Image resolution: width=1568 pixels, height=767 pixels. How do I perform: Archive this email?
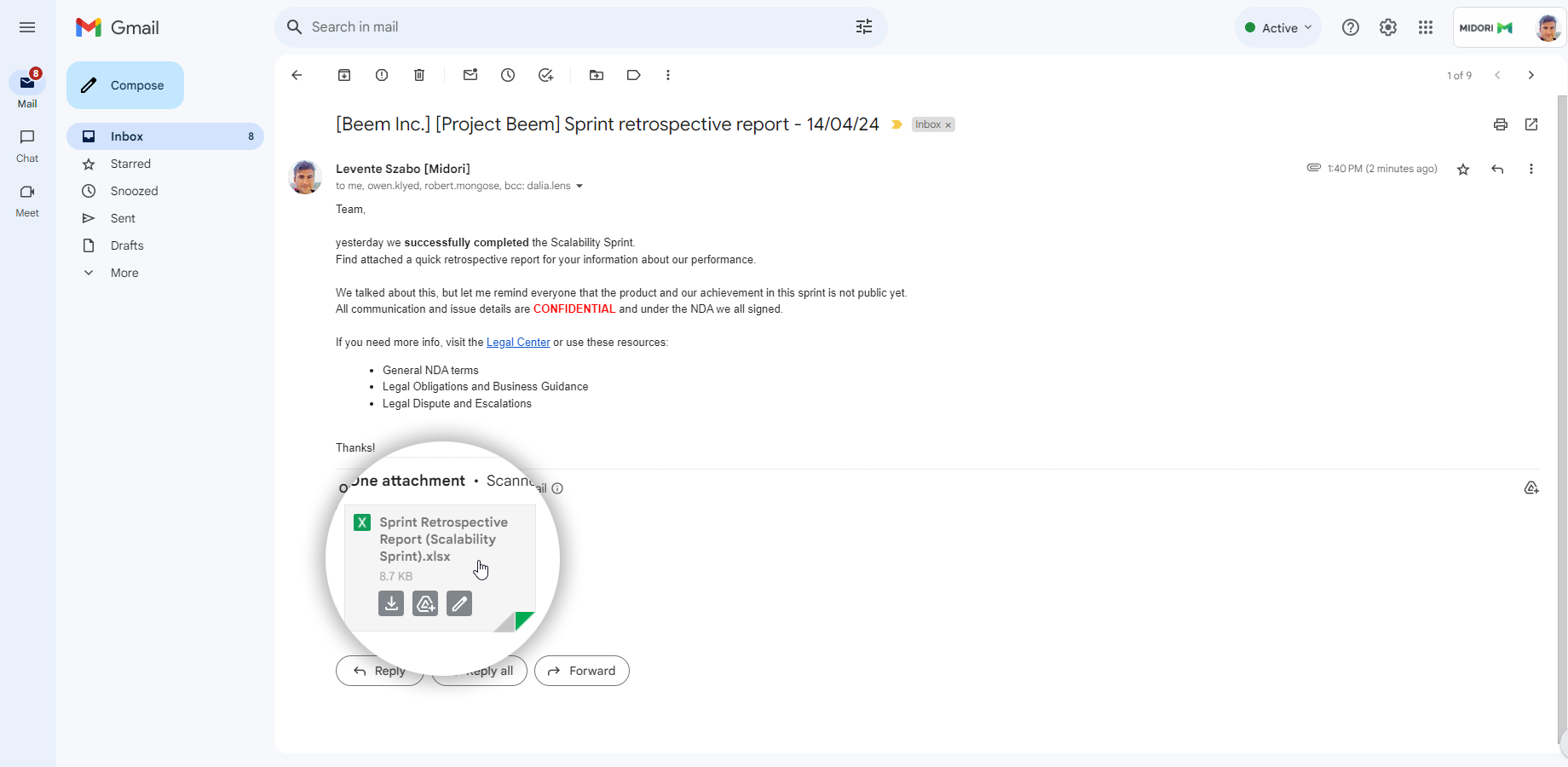click(x=344, y=75)
